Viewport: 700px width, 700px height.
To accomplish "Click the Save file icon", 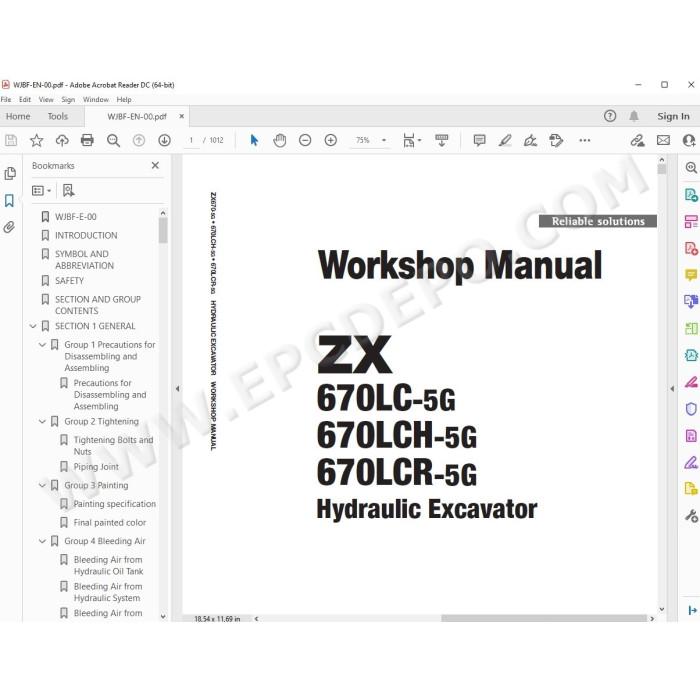I will [11, 141].
